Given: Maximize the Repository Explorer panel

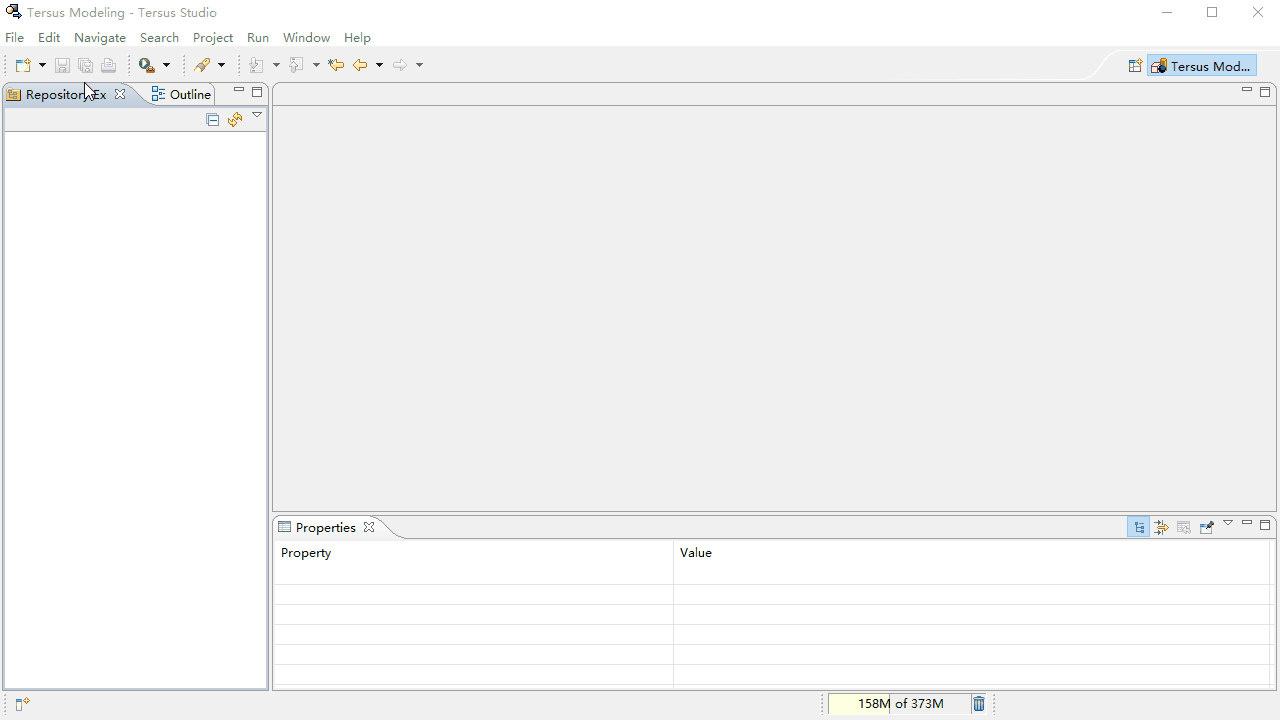Looking at the screenshot, I should coord(257,92).
